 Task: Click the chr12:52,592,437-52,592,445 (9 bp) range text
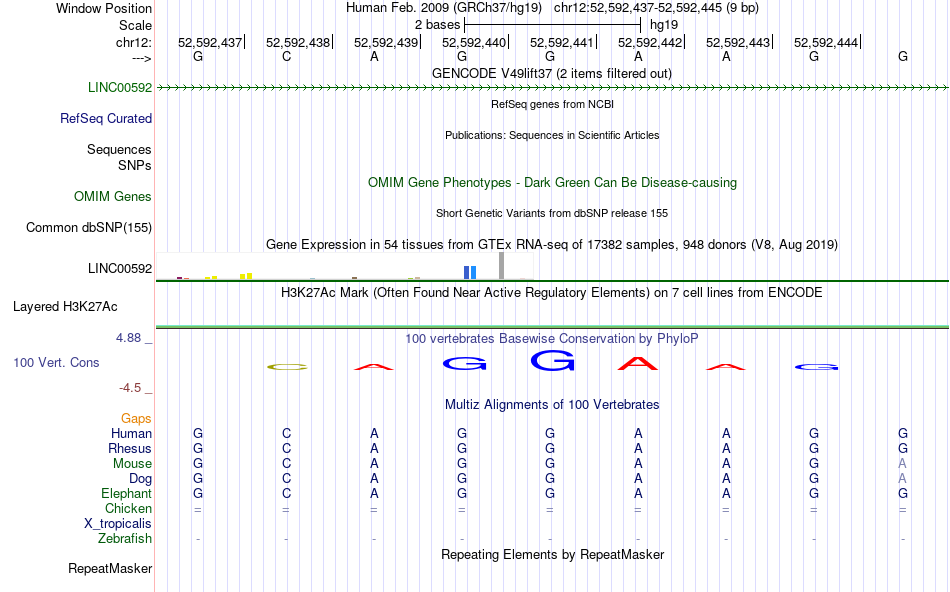[x=656, y=8]
